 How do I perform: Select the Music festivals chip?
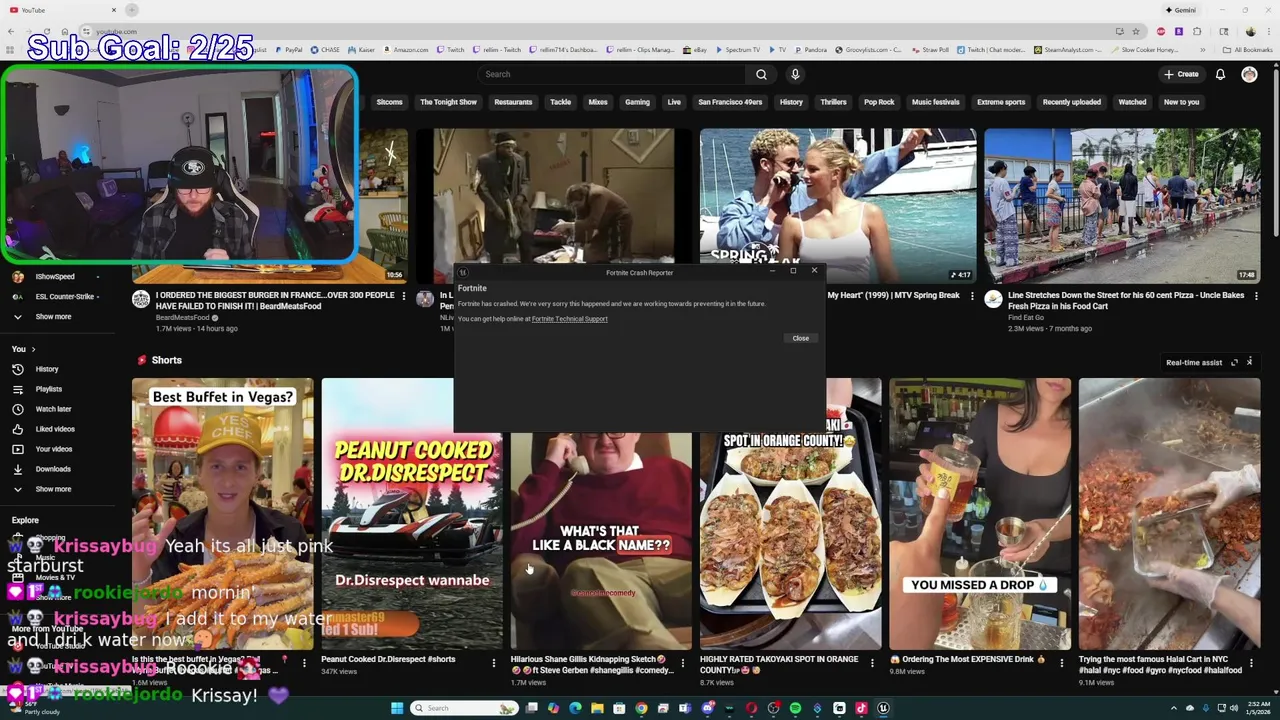(935, 102)
